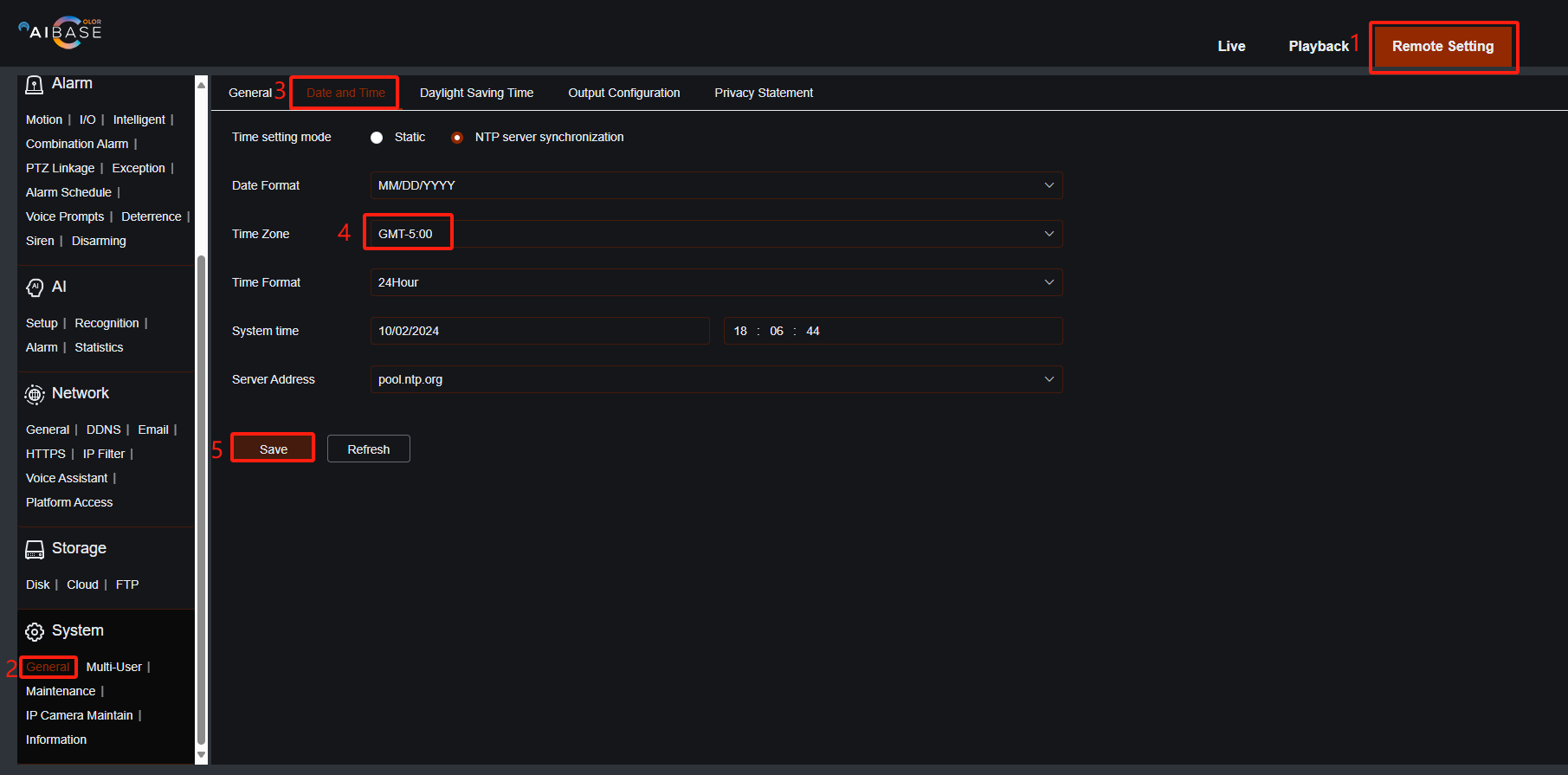Open AI Setup page
The image size is (1568, 775).
[x=42, y=323]
